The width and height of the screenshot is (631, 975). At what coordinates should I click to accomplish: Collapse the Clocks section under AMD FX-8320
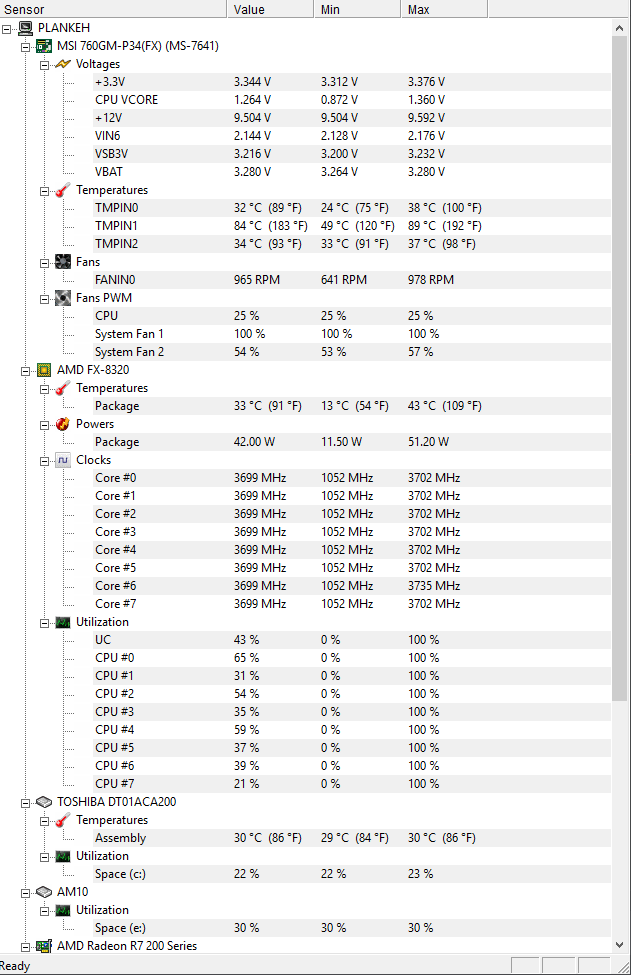[x=44, y=461]
